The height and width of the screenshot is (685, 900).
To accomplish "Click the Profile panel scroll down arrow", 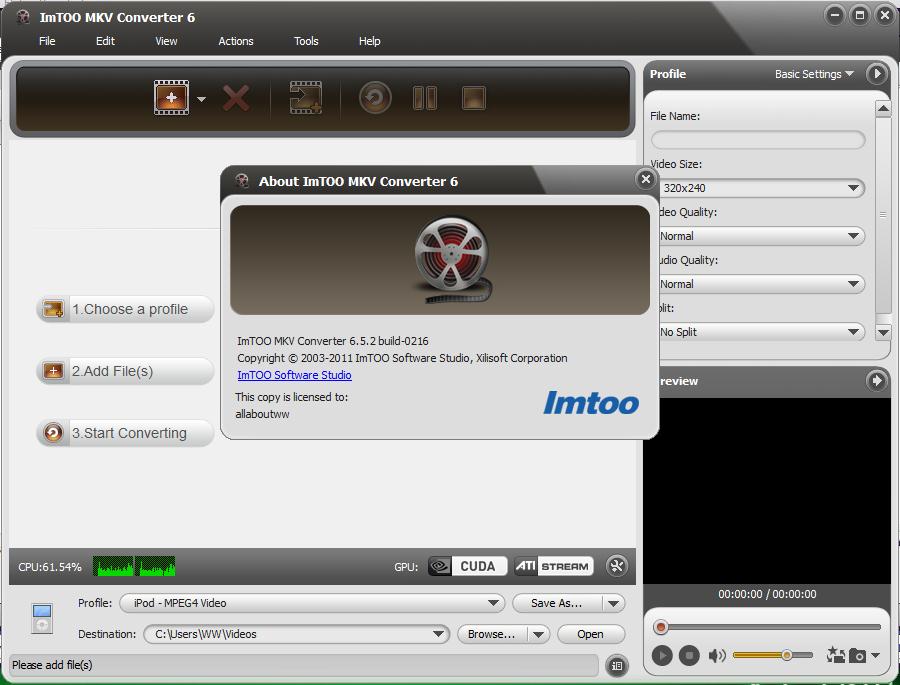I will tap(883, 332).
